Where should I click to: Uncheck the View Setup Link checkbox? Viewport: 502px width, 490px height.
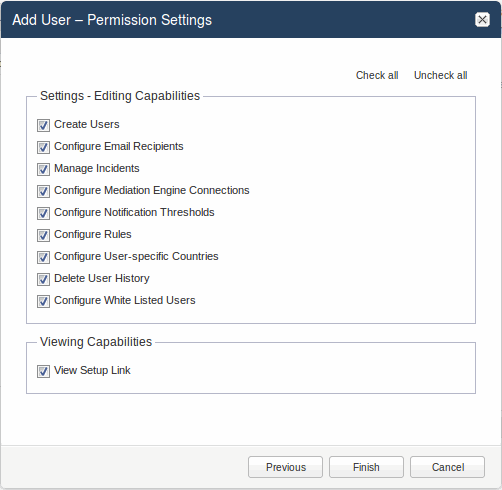click(x=43, y=371)
